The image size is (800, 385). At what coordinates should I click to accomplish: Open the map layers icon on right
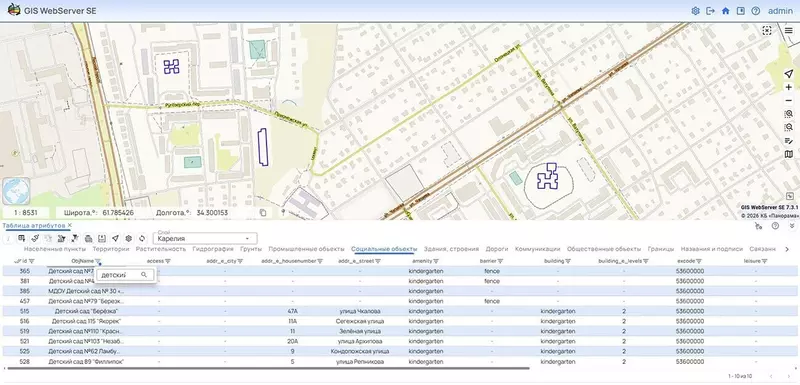[789, 154]
